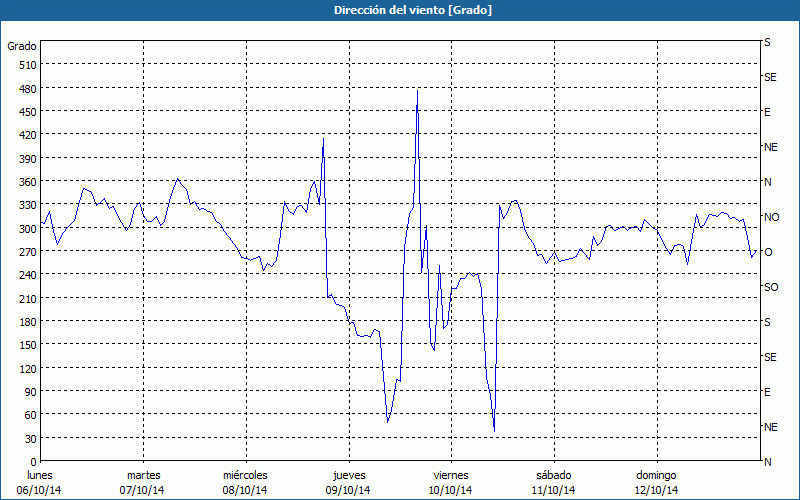
Task: Click the highest peak of the blue line
Action: 417,91
